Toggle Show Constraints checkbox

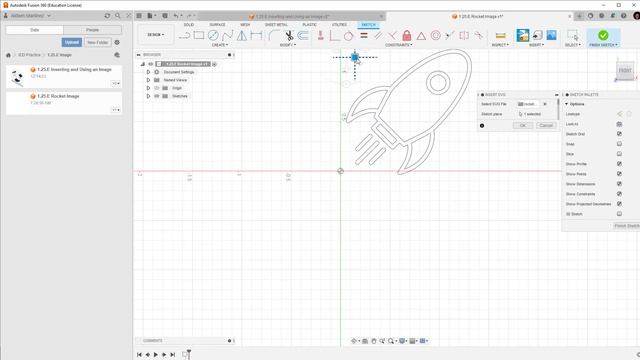point(619,194)
